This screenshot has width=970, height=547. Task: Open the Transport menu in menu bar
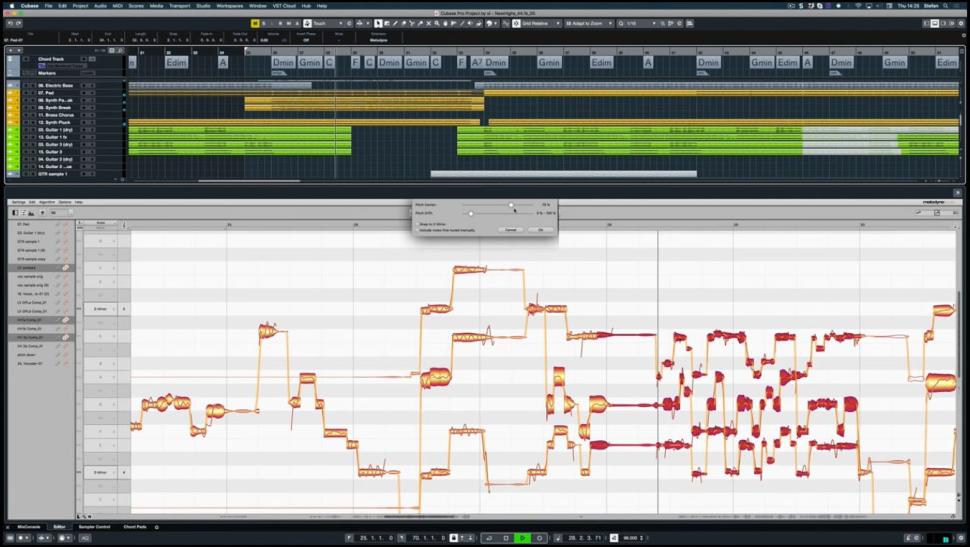[x=180, y=6]
